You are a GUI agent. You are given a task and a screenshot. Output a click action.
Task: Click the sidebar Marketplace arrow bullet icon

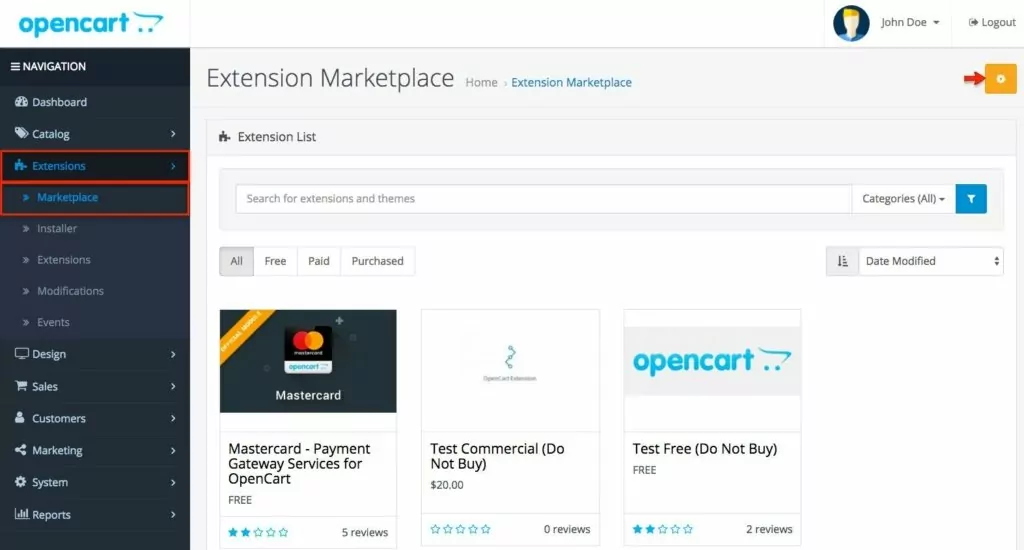[26, 197]
